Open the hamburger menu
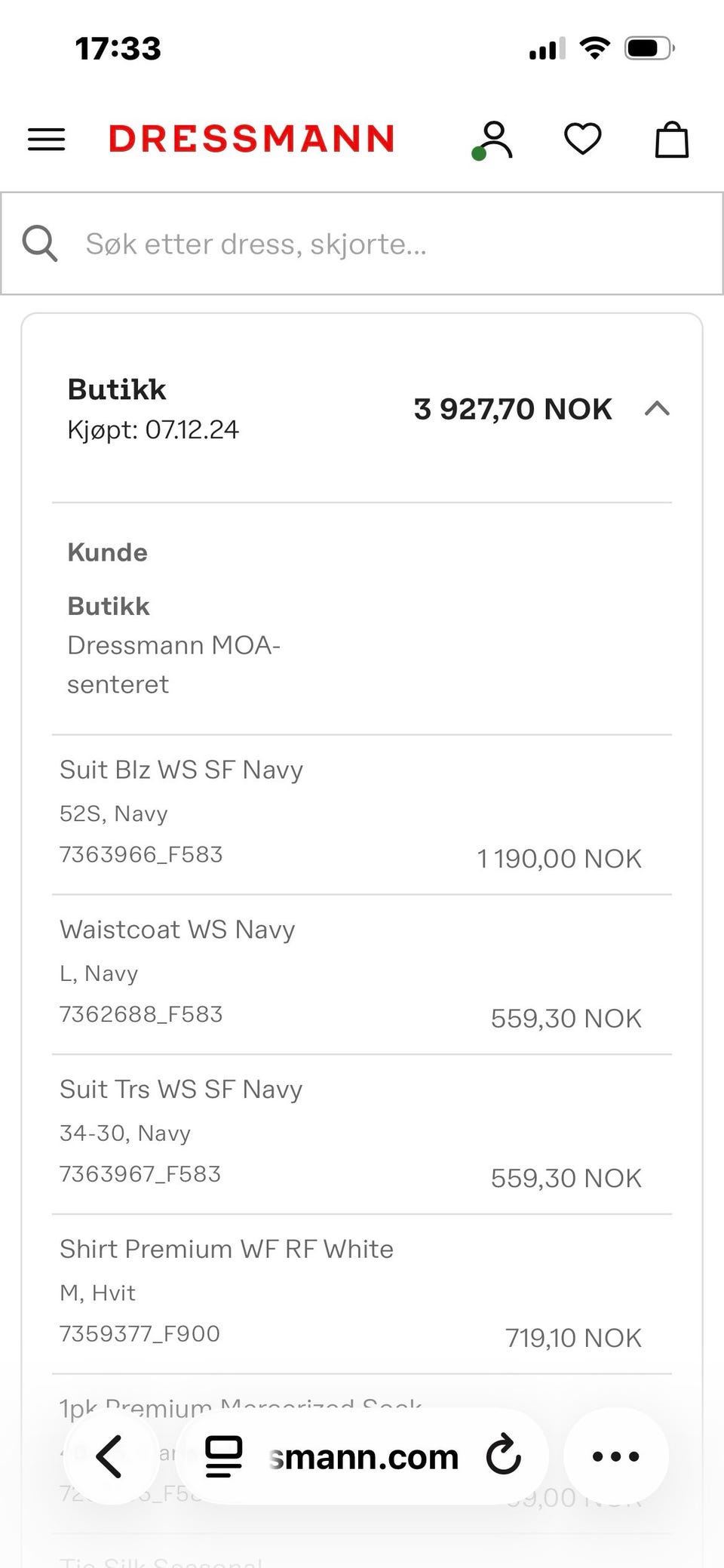 [46, 140]
